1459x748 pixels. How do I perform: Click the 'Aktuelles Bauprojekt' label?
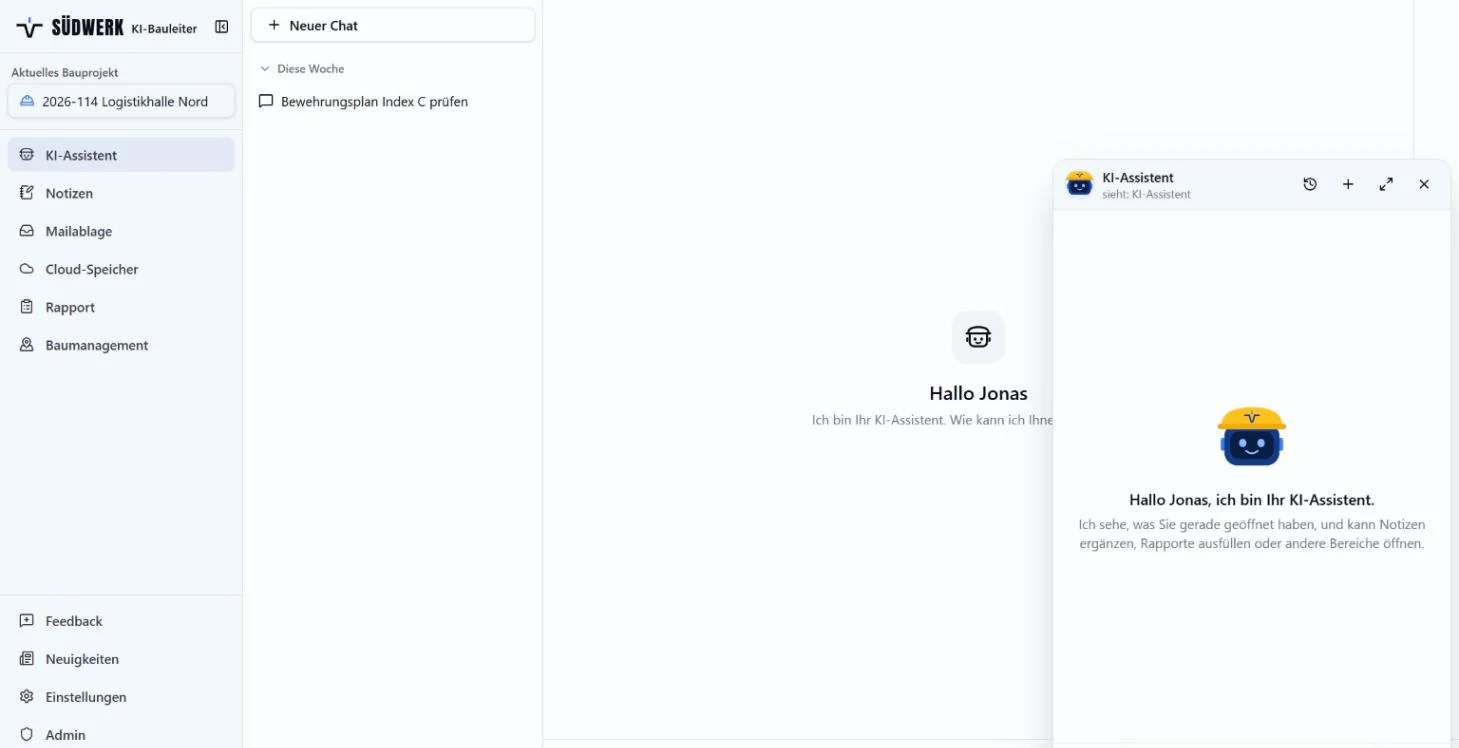[65, 72]
